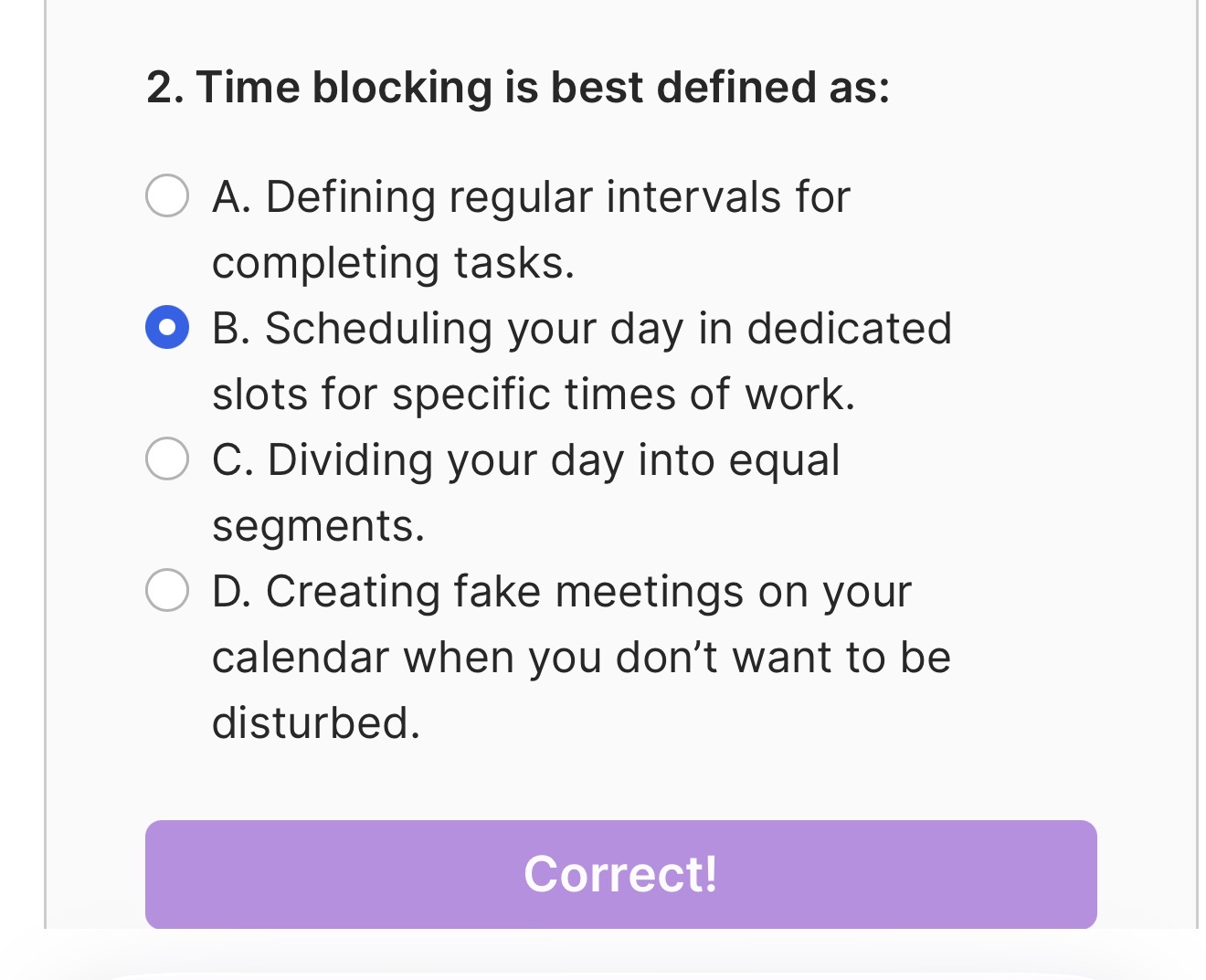
Task: Click the word 'disturbed.' under option D
Action: pyautogui.click(x=316, y=723)
